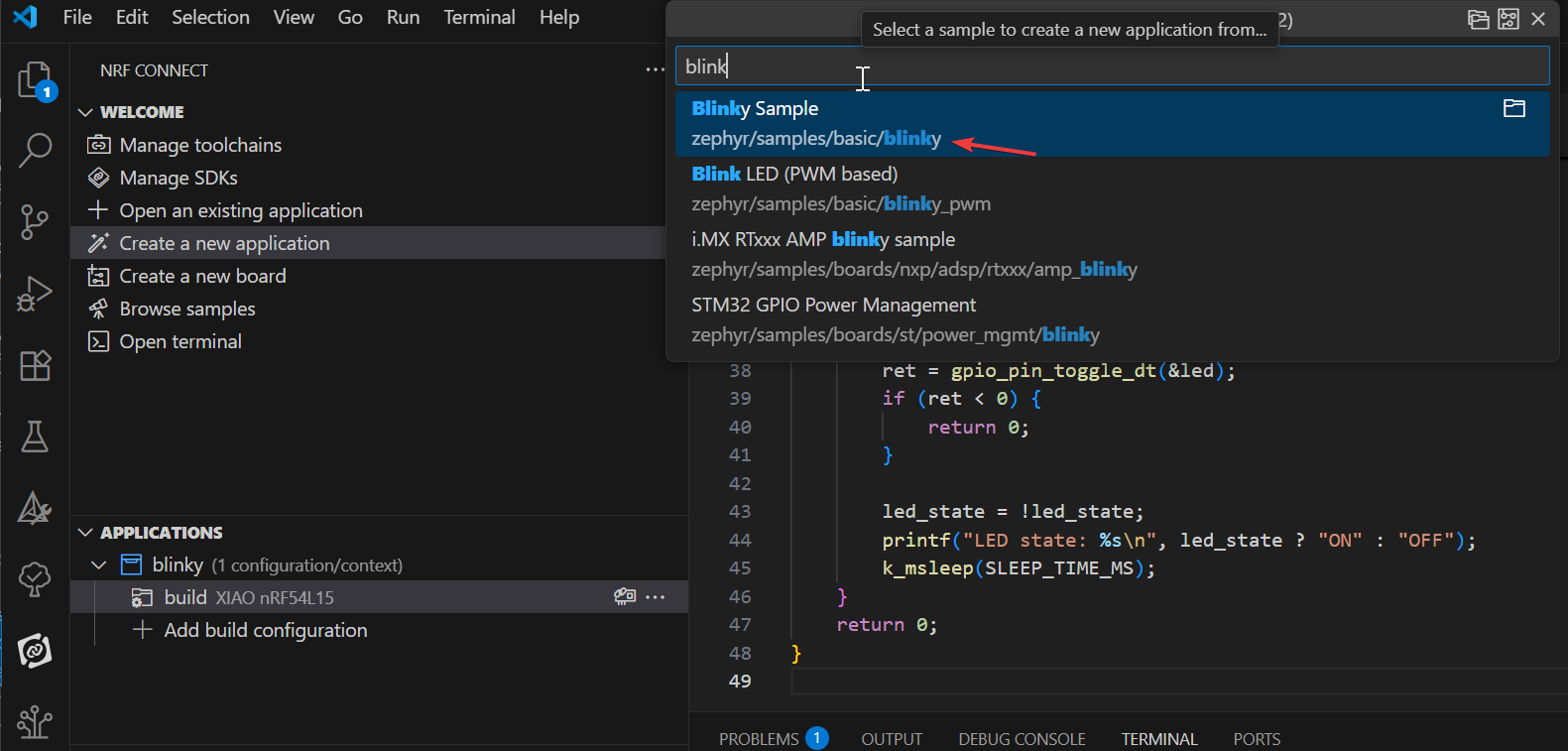This screenshot has width=1568, height=751.
Task: Open NRF CONNECT panel more actions menu
Action: [x=655, y=69]
